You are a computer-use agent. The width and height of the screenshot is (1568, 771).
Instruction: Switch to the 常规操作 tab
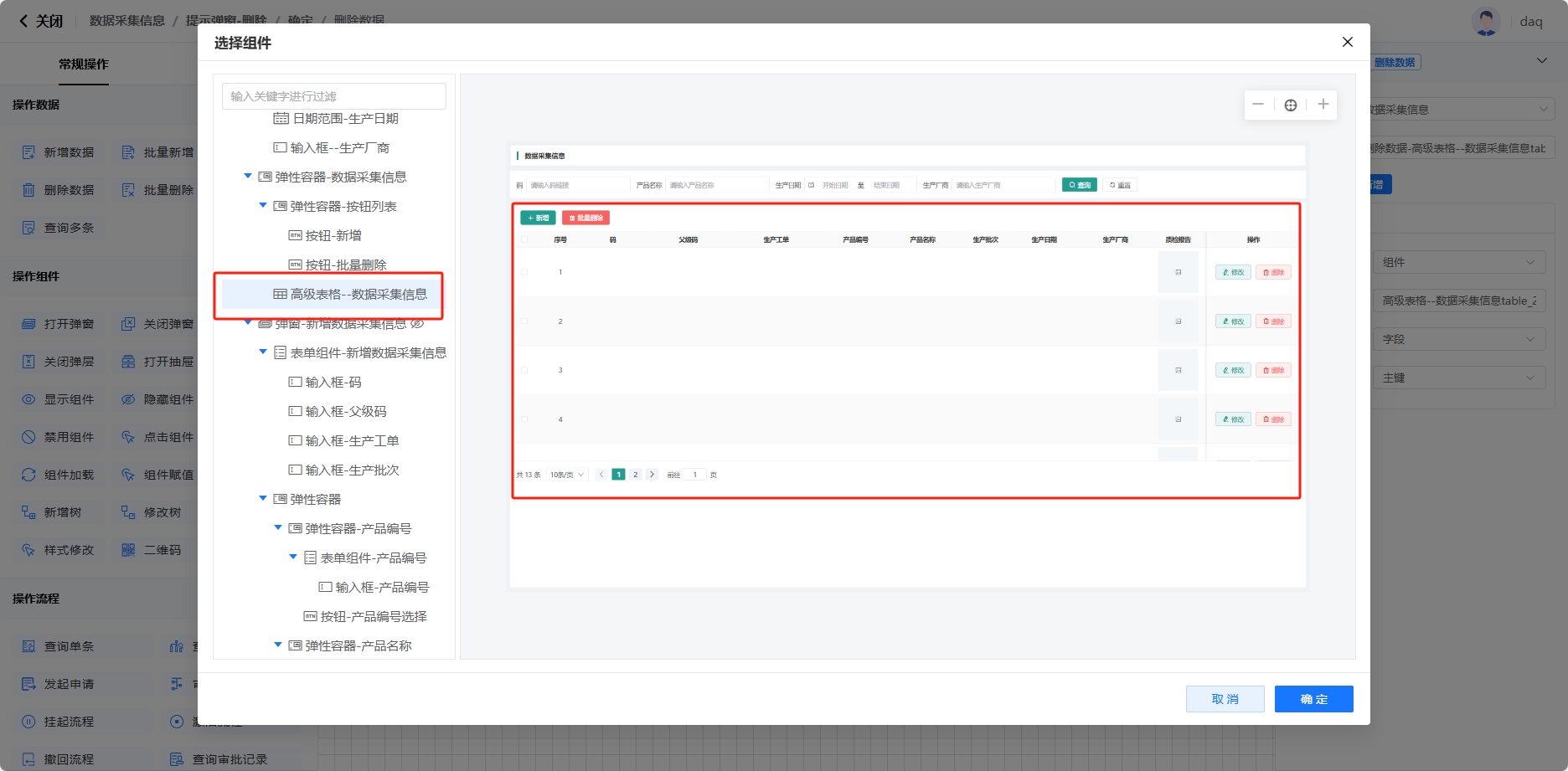(x=83, y=64)
